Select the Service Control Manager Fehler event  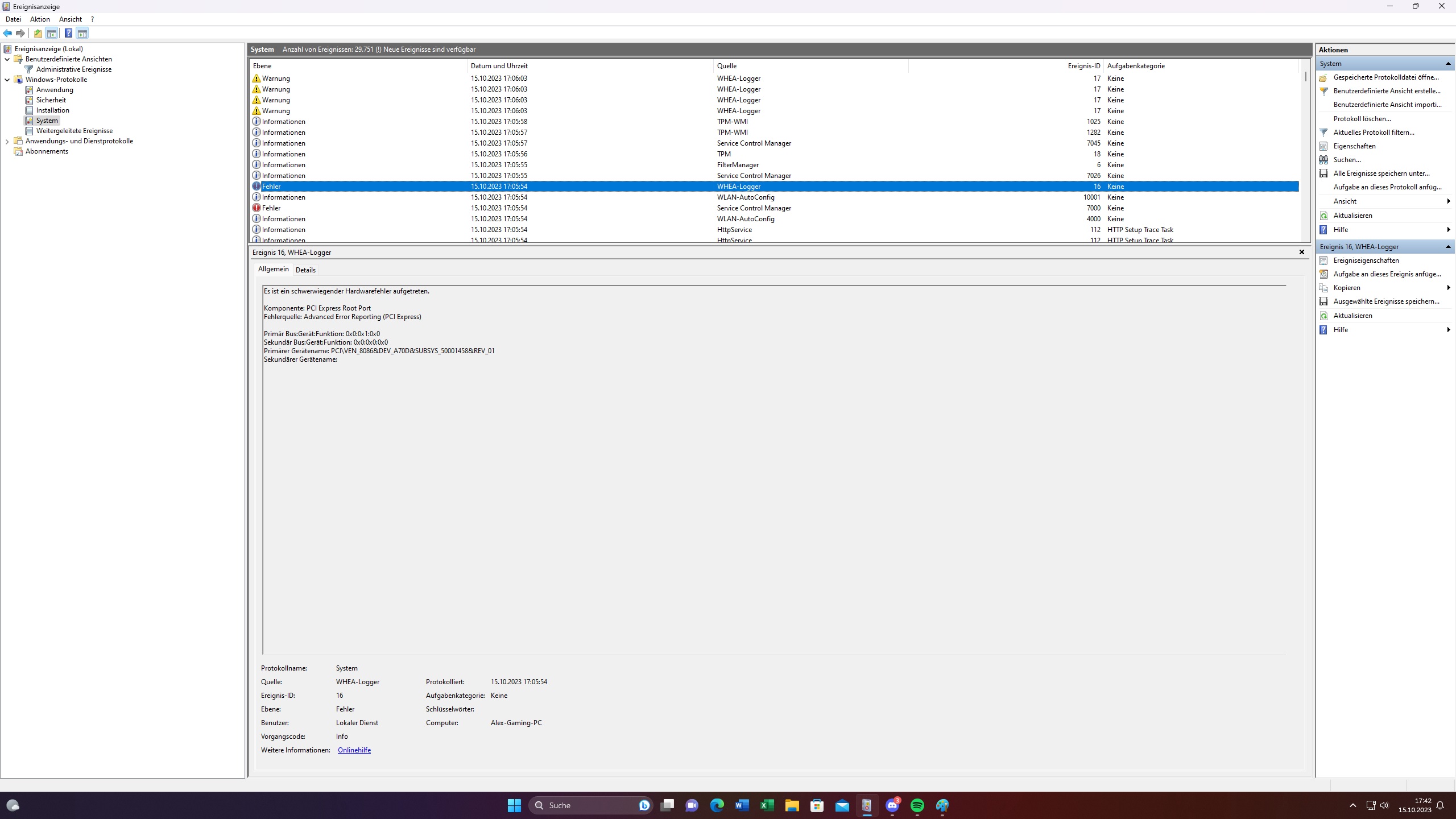pos(754,208)
